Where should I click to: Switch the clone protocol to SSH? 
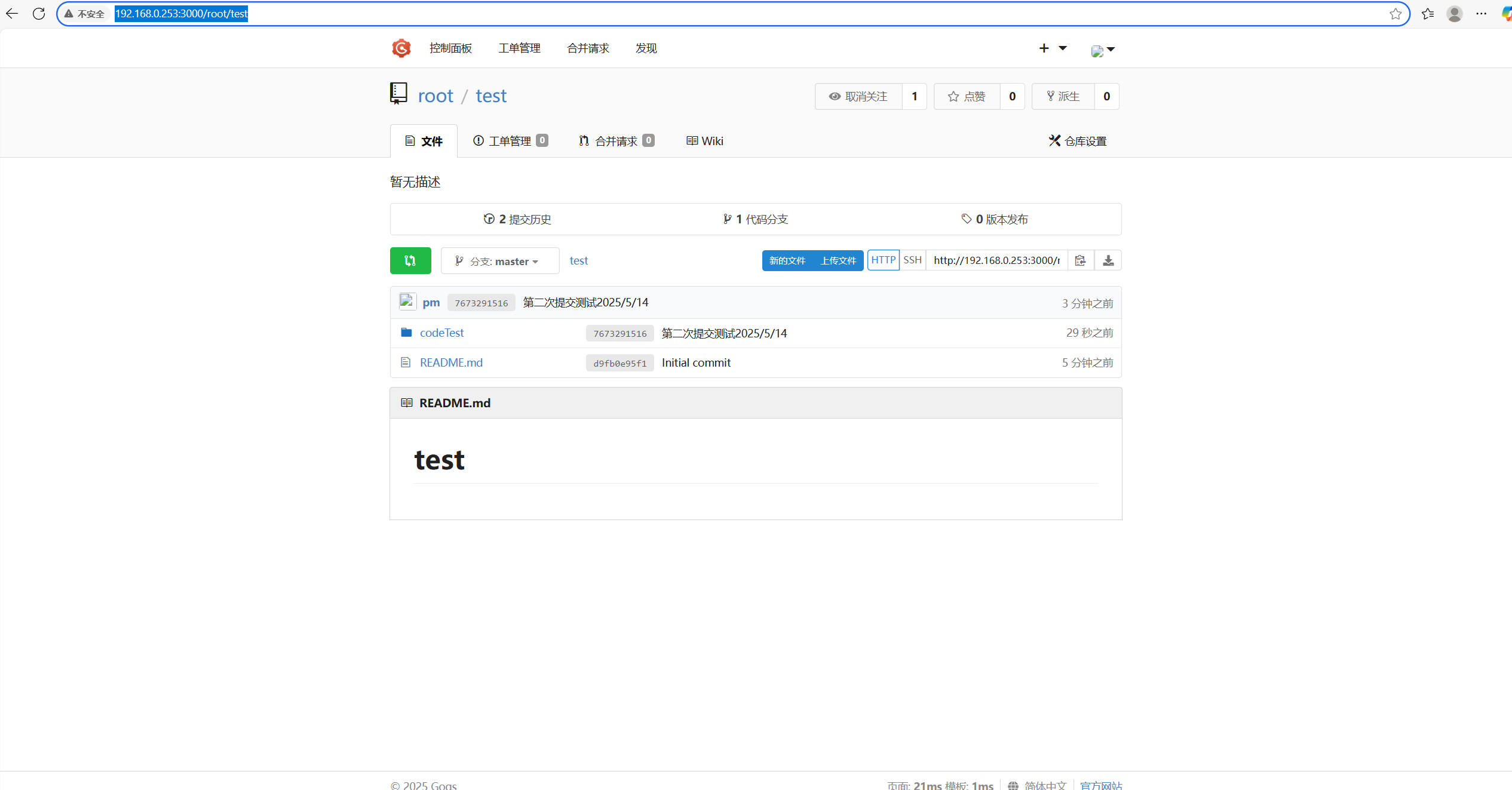(912, 260)
